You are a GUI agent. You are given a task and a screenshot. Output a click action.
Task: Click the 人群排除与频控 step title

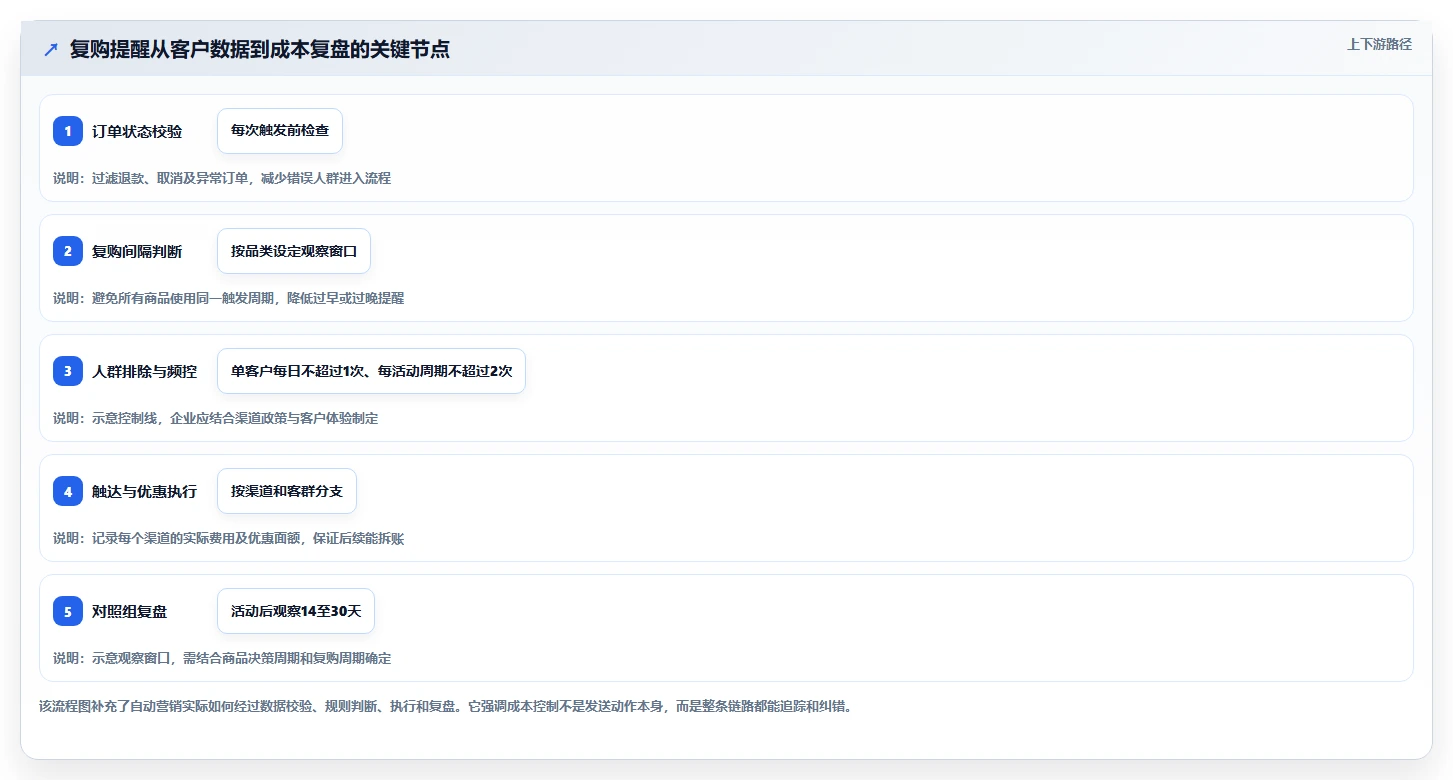tap(145, 371)
